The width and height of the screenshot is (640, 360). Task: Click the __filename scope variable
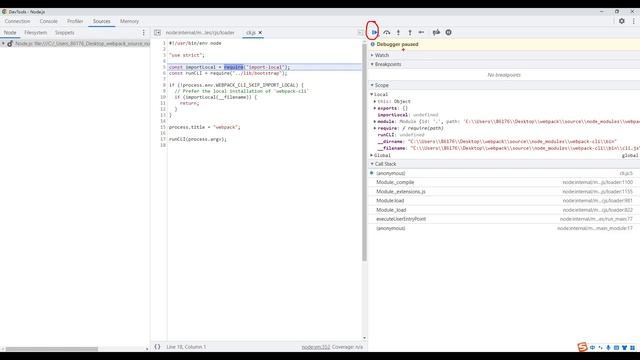[392, 148]
